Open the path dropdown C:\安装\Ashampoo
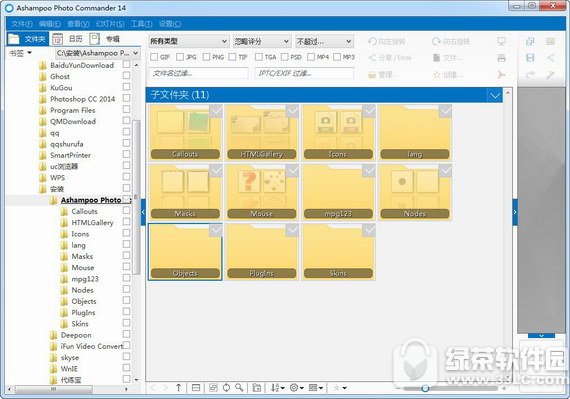Image resolution: width=570 pixels, height=399 pixels. coord(98,53)
